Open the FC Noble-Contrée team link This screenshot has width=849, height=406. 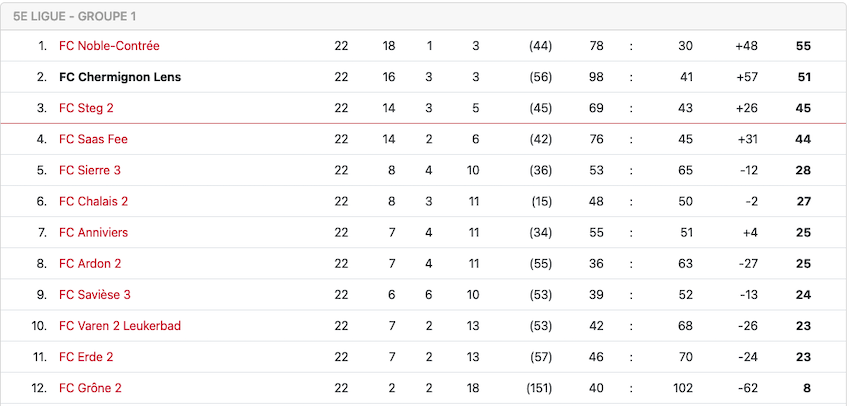tap(109, 46)
